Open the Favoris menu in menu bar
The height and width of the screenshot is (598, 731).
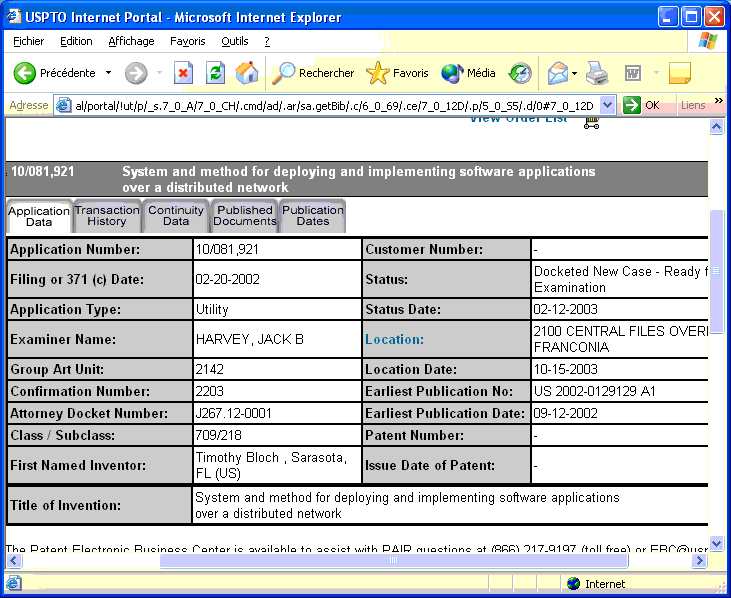pos(187,41)
